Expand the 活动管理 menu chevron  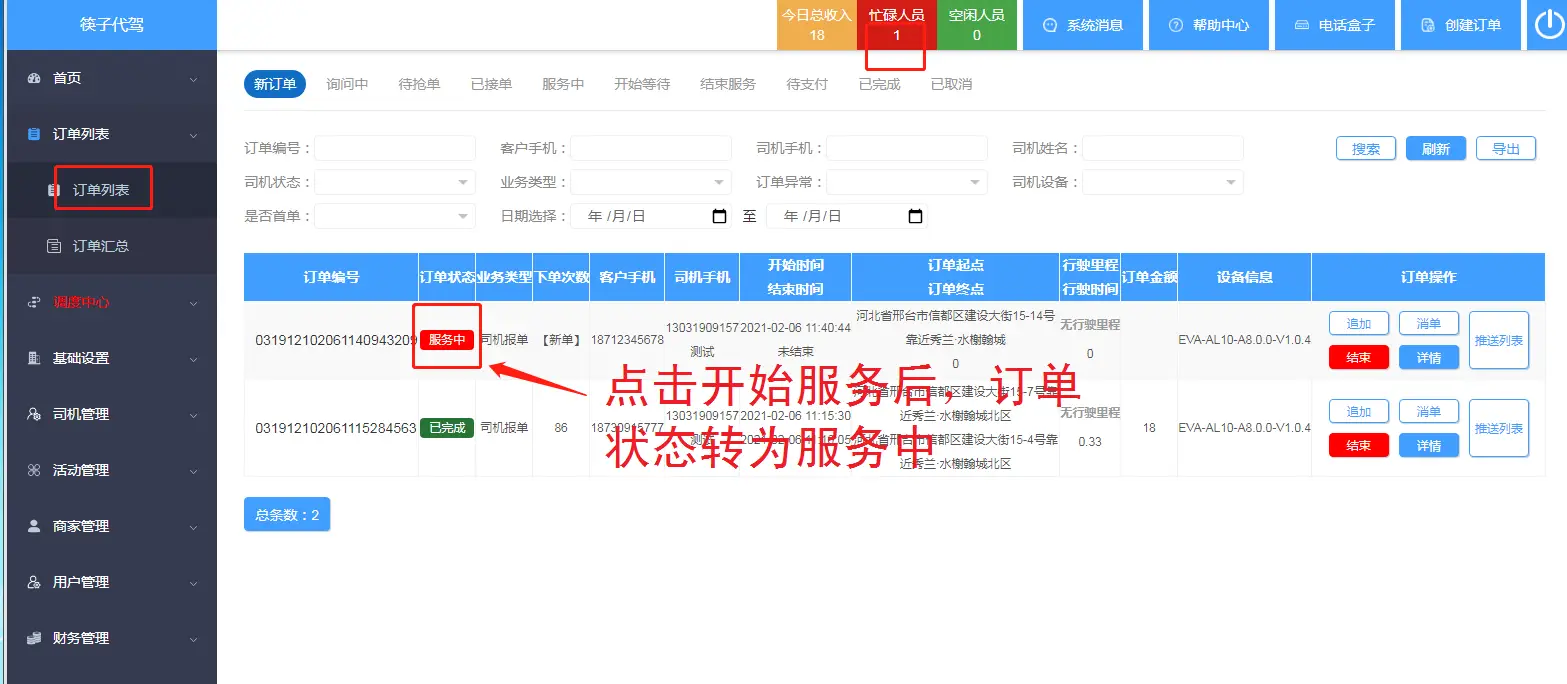click(x=193, y=471)
